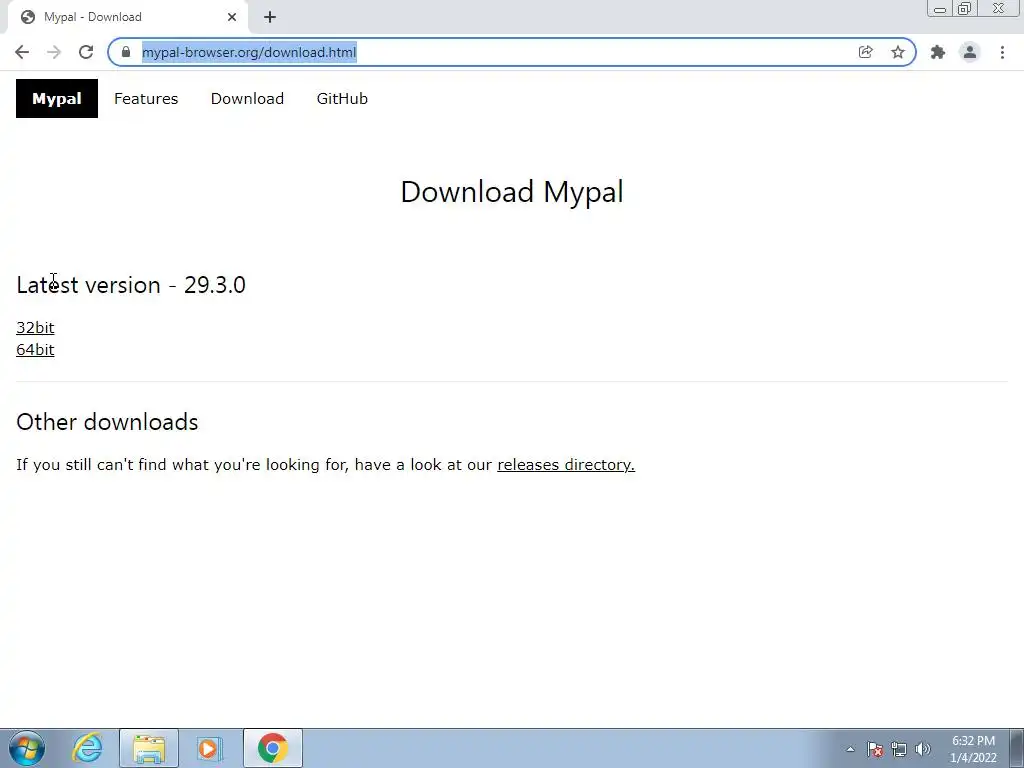Open the Windows Start menu
Image resolution: width=1024 pixels, height=768 pixels.
point(27,748)
